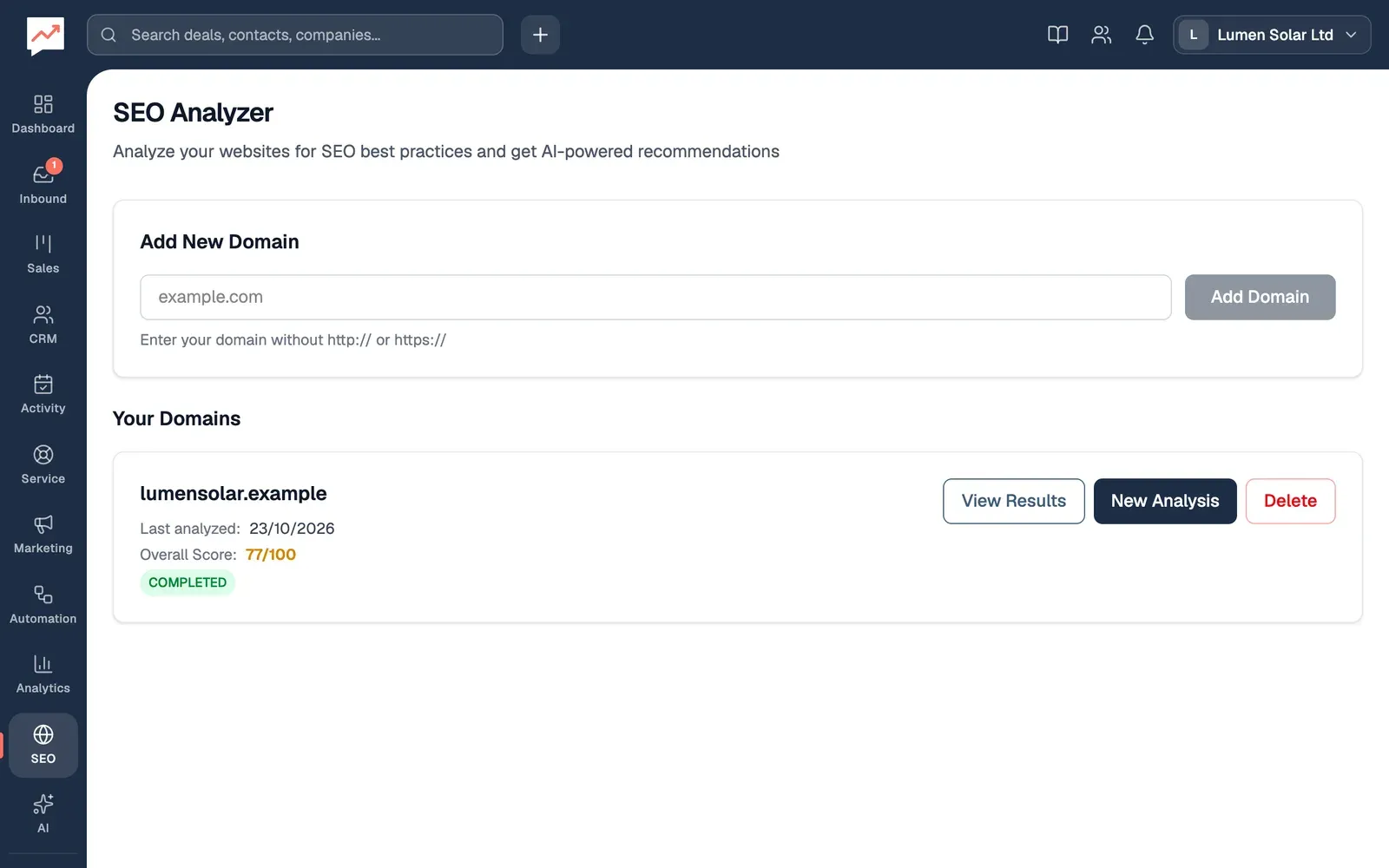
Task: Open the Marketing section
Action: coord(43,534)
